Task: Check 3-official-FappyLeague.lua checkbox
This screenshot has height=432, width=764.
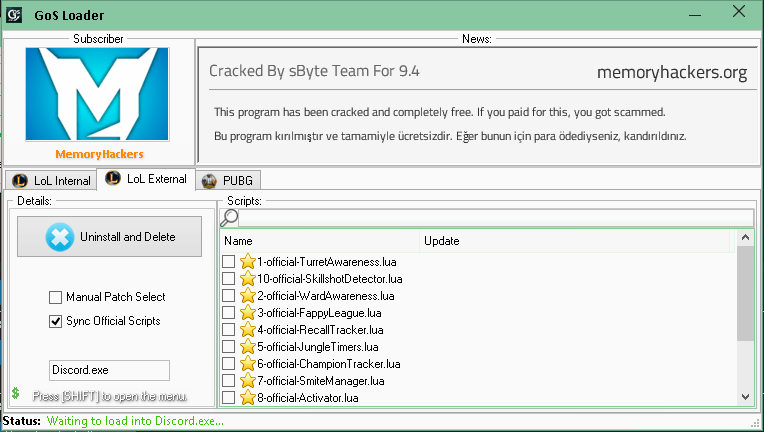Action: 229,313
